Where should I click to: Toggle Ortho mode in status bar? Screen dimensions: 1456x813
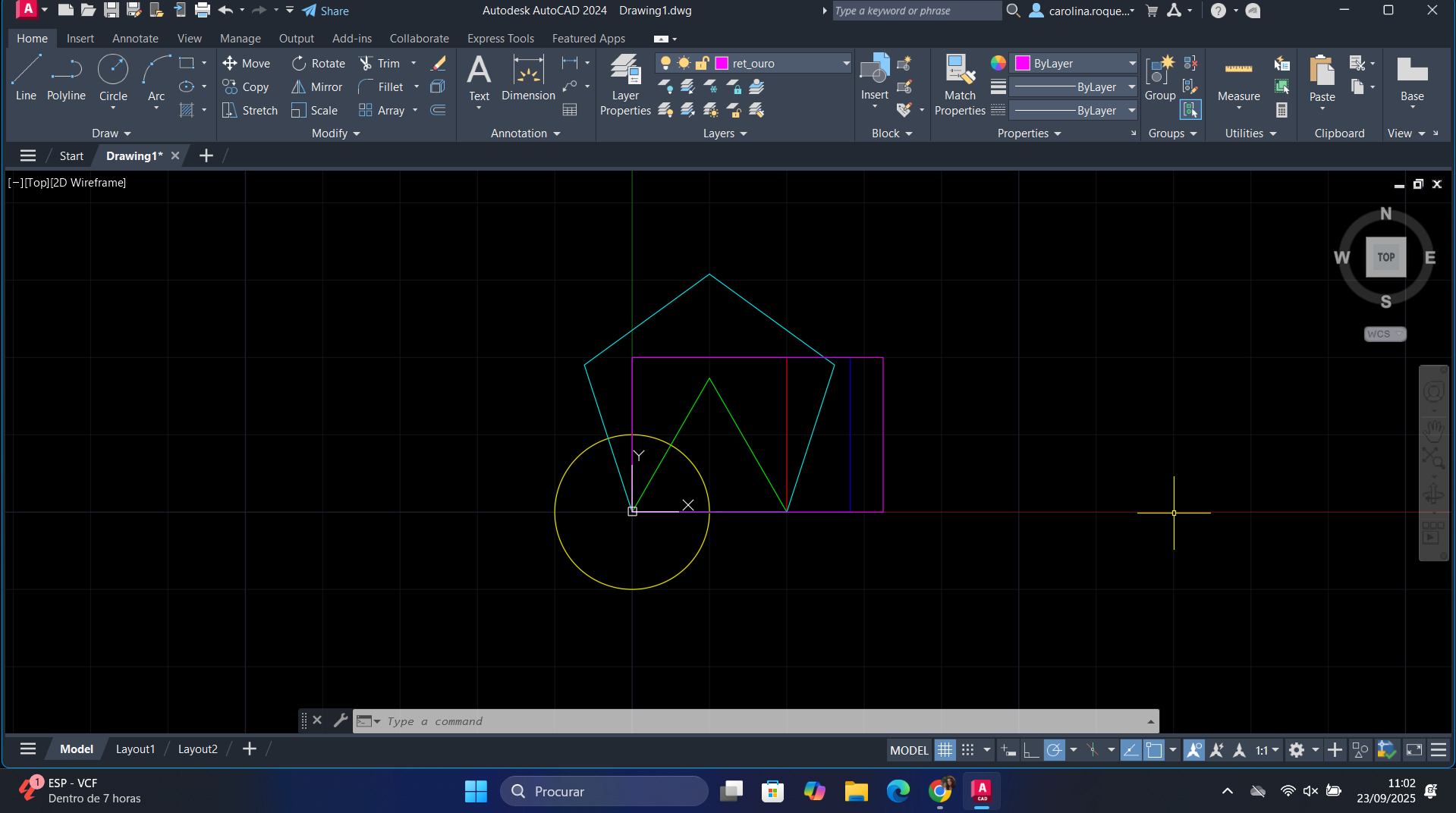point(1030,750)
